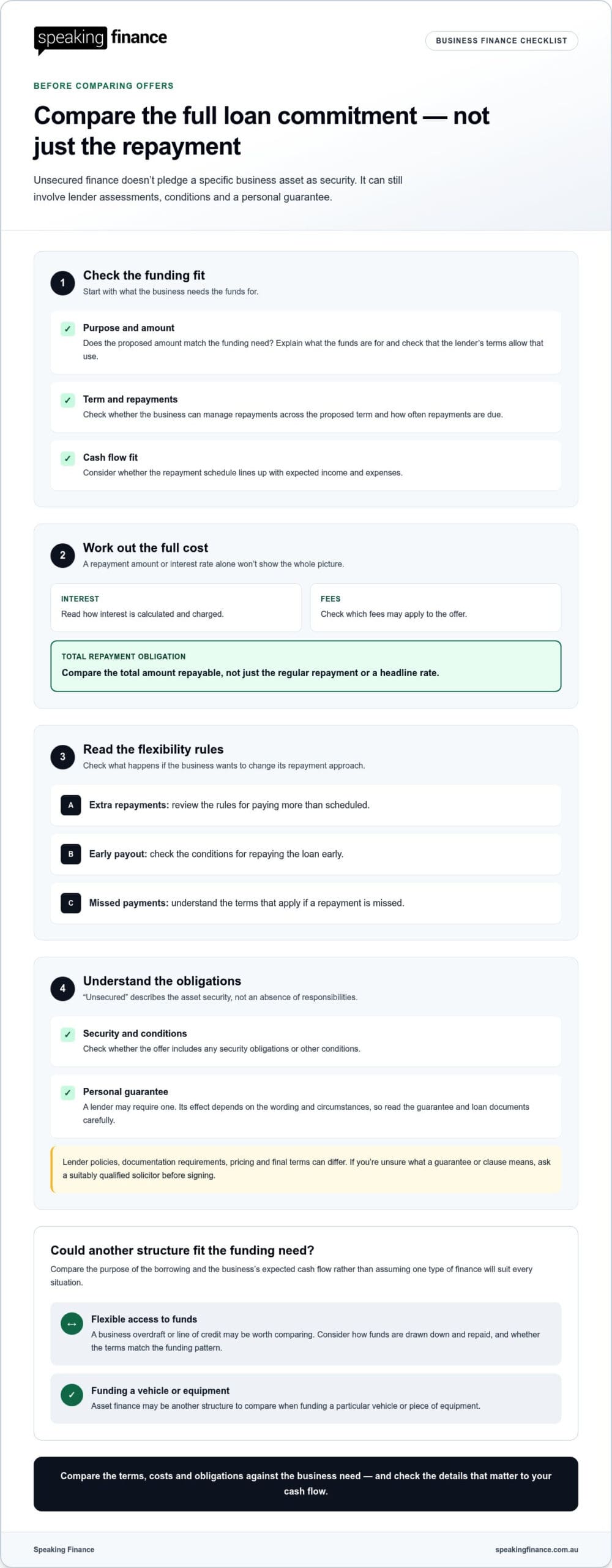The height and width of the screenshot is (1568, 612).
Task: Click the arrows icon for Flexible access to funds
Action: click(72, 1324)
